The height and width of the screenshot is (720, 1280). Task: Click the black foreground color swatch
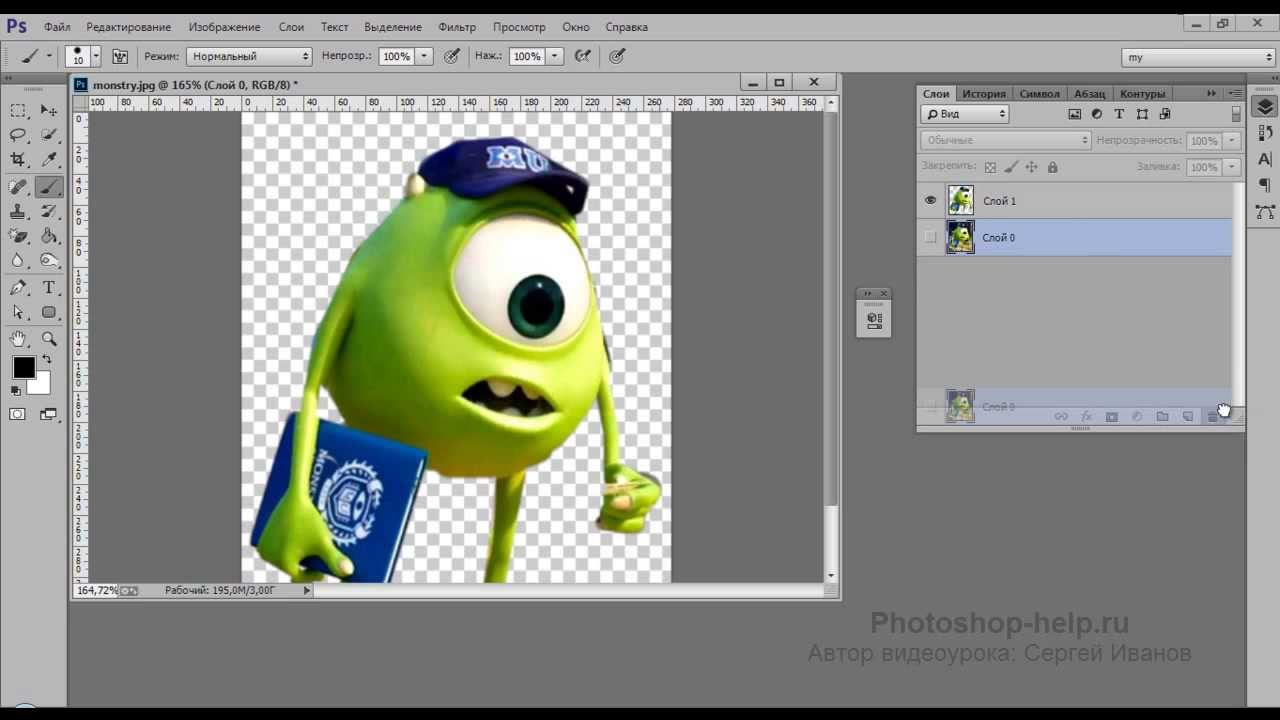point(23,368)
